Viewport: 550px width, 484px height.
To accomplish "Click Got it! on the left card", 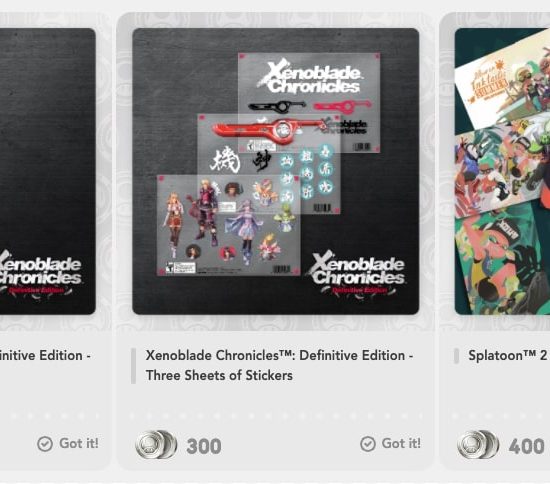I will [79, 443].
